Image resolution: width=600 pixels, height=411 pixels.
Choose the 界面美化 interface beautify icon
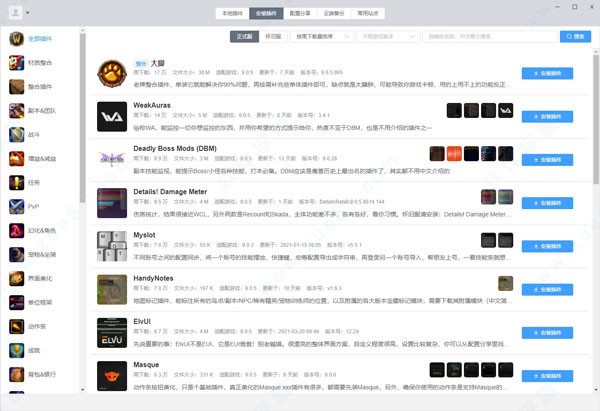[16, 279]
